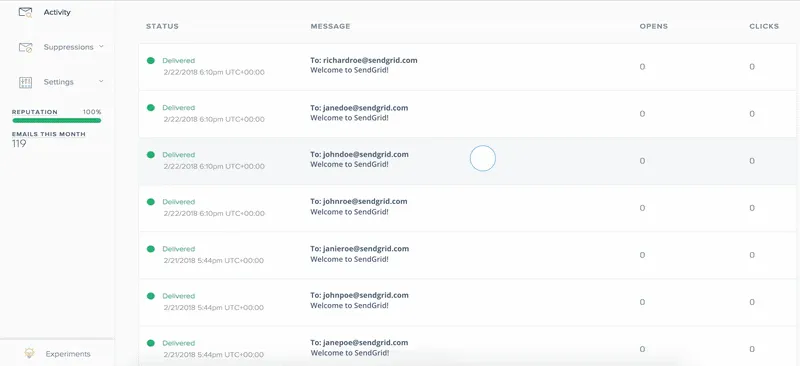This screenshot has height=366, width=800.
Task: Click green status dot for richardroe email
Action: point(151,60)
